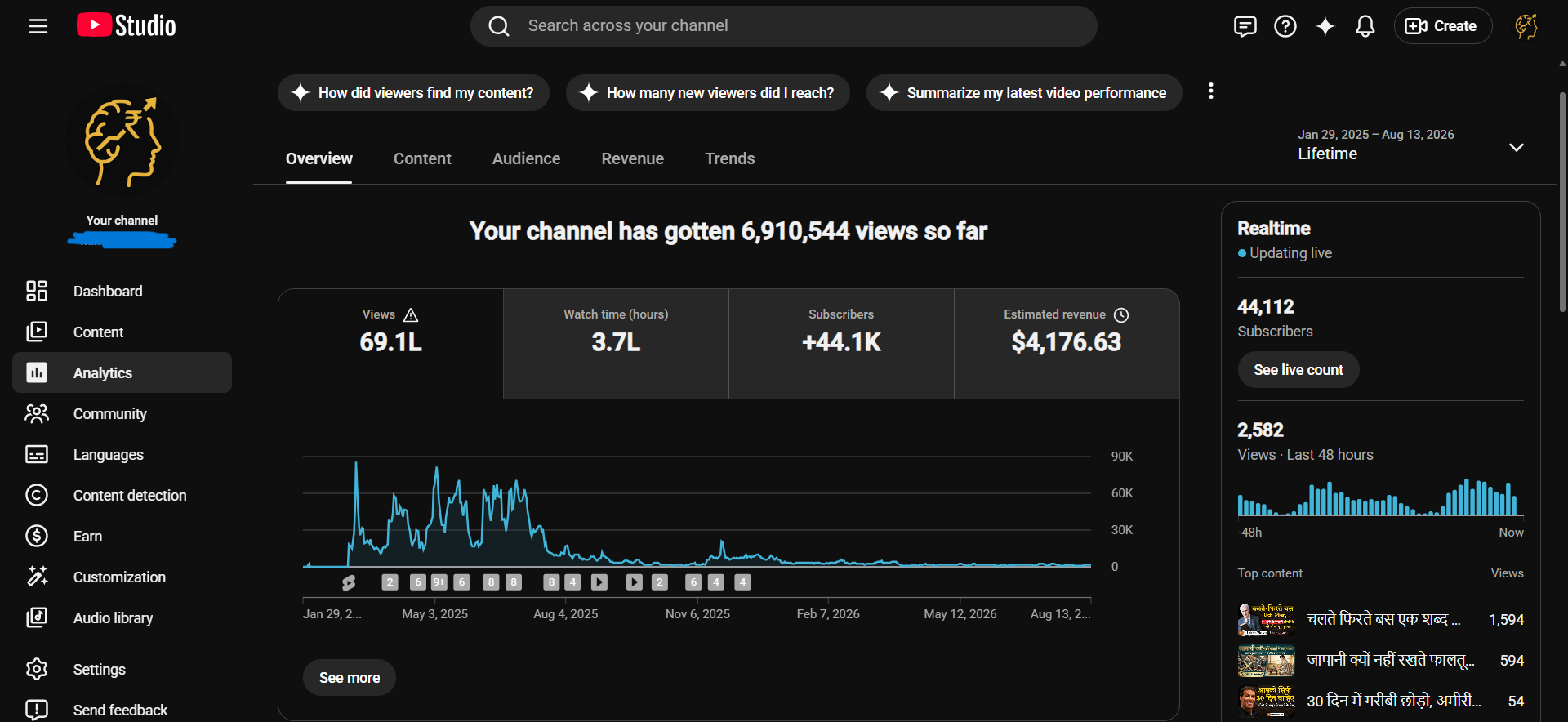Viewport: 1568px width, 722px height.
Task: Open the feedback comment icon in the header
Action: (x=1245, y=26)
